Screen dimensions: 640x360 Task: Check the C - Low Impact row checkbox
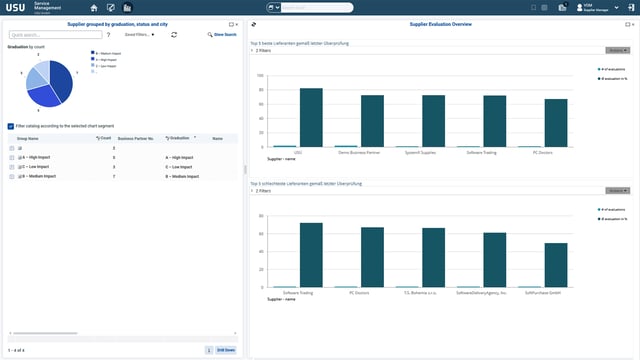pos(12,167)
